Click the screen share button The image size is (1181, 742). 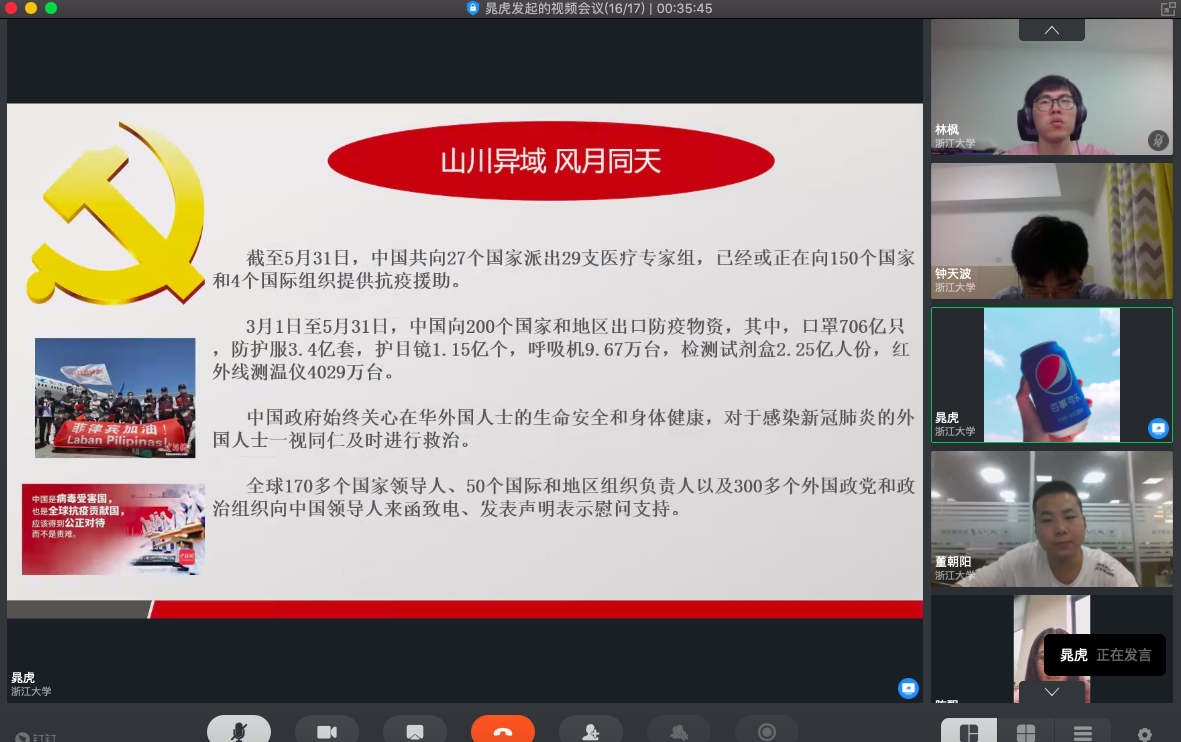[x=414, y=731]
